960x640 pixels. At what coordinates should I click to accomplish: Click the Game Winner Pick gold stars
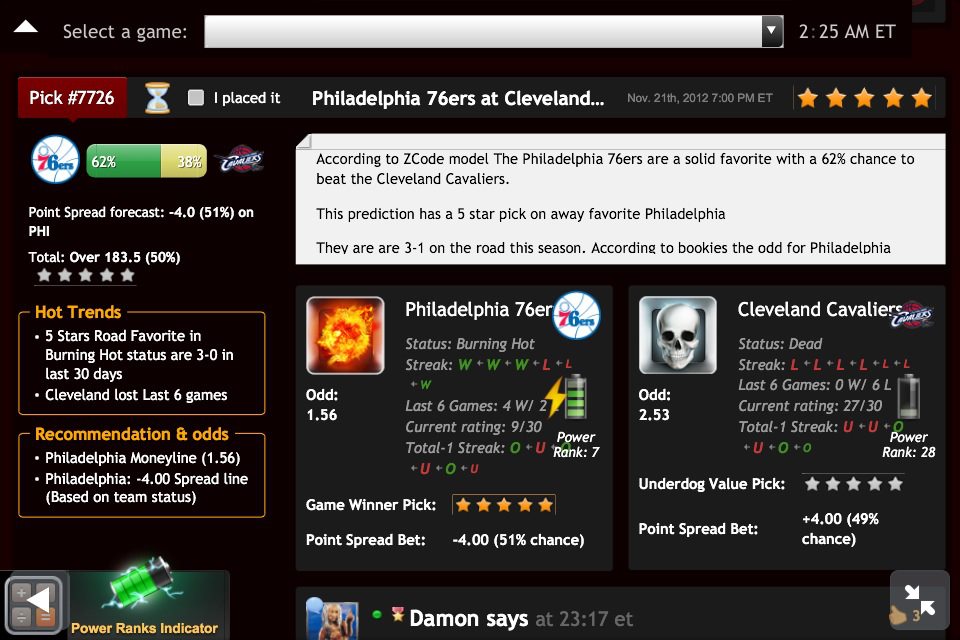pos(504,505)
